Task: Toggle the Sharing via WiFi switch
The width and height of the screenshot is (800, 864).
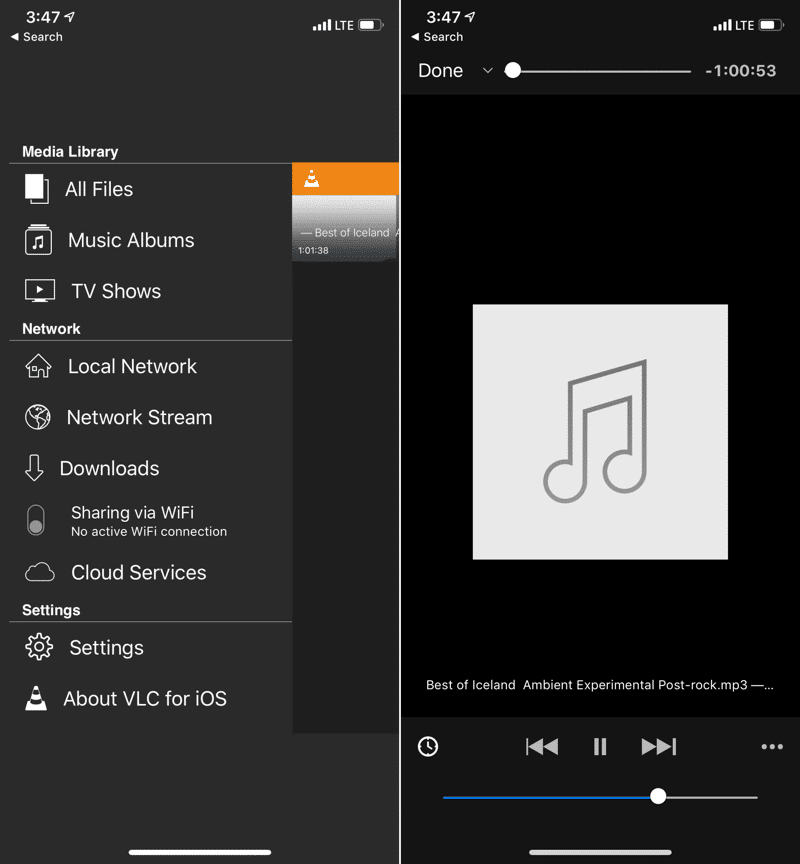Action: pyautogui.click(x=36, y=521)
